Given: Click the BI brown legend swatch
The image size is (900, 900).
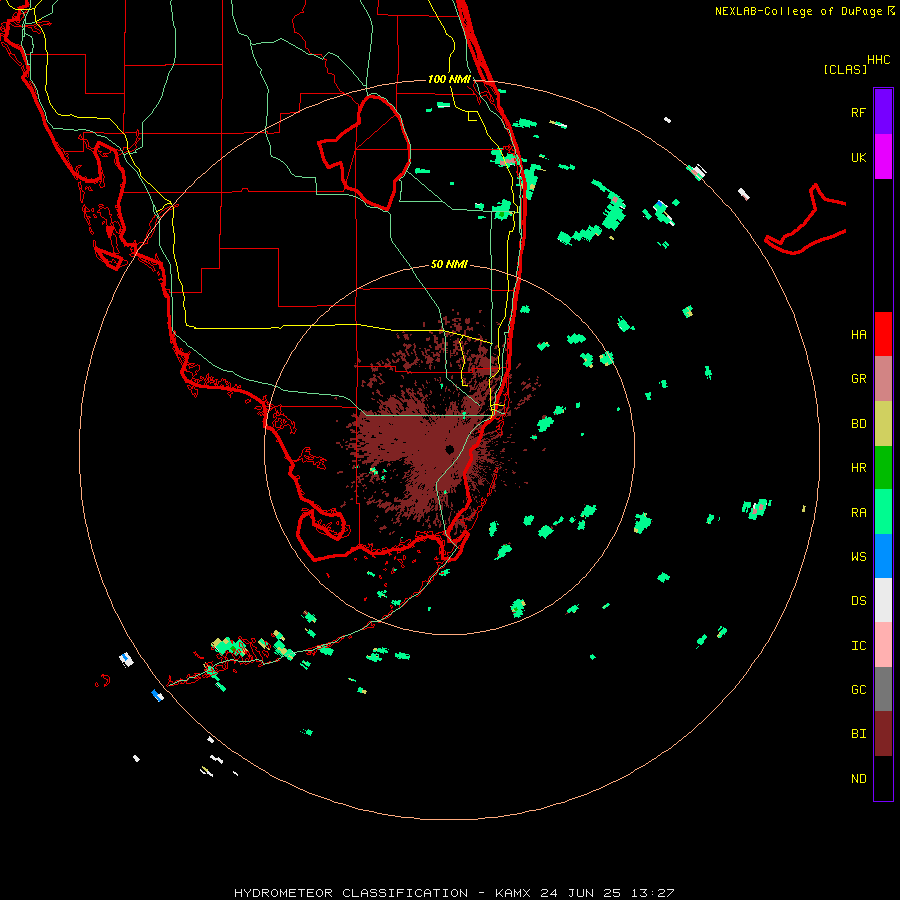Looking at the screenshot, I should click(883, 734).
